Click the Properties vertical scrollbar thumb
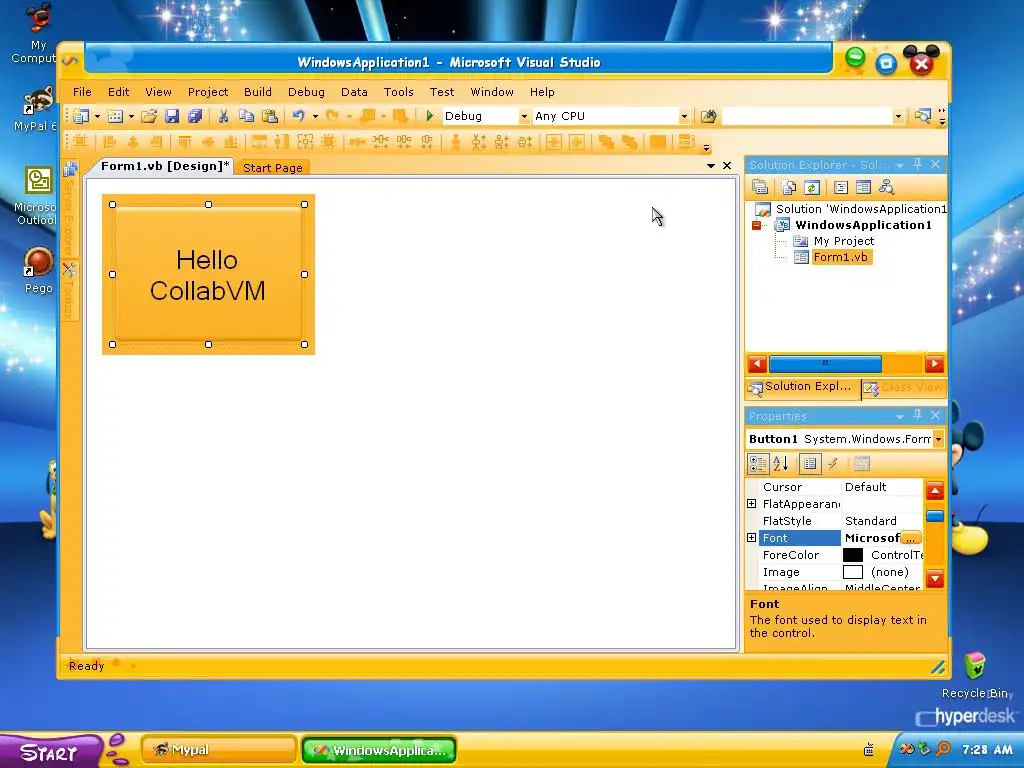Image resolution: width=1024 pixels, height=768 pixels. 935,516
